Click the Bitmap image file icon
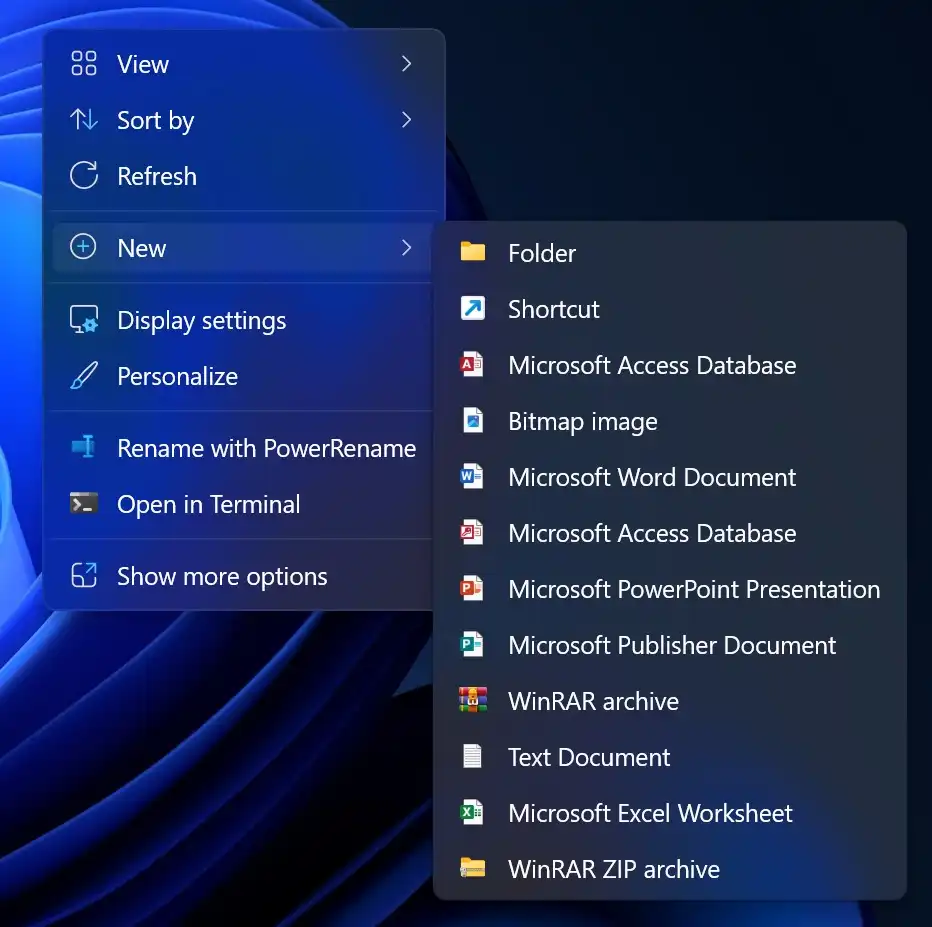 coord(473,420)
